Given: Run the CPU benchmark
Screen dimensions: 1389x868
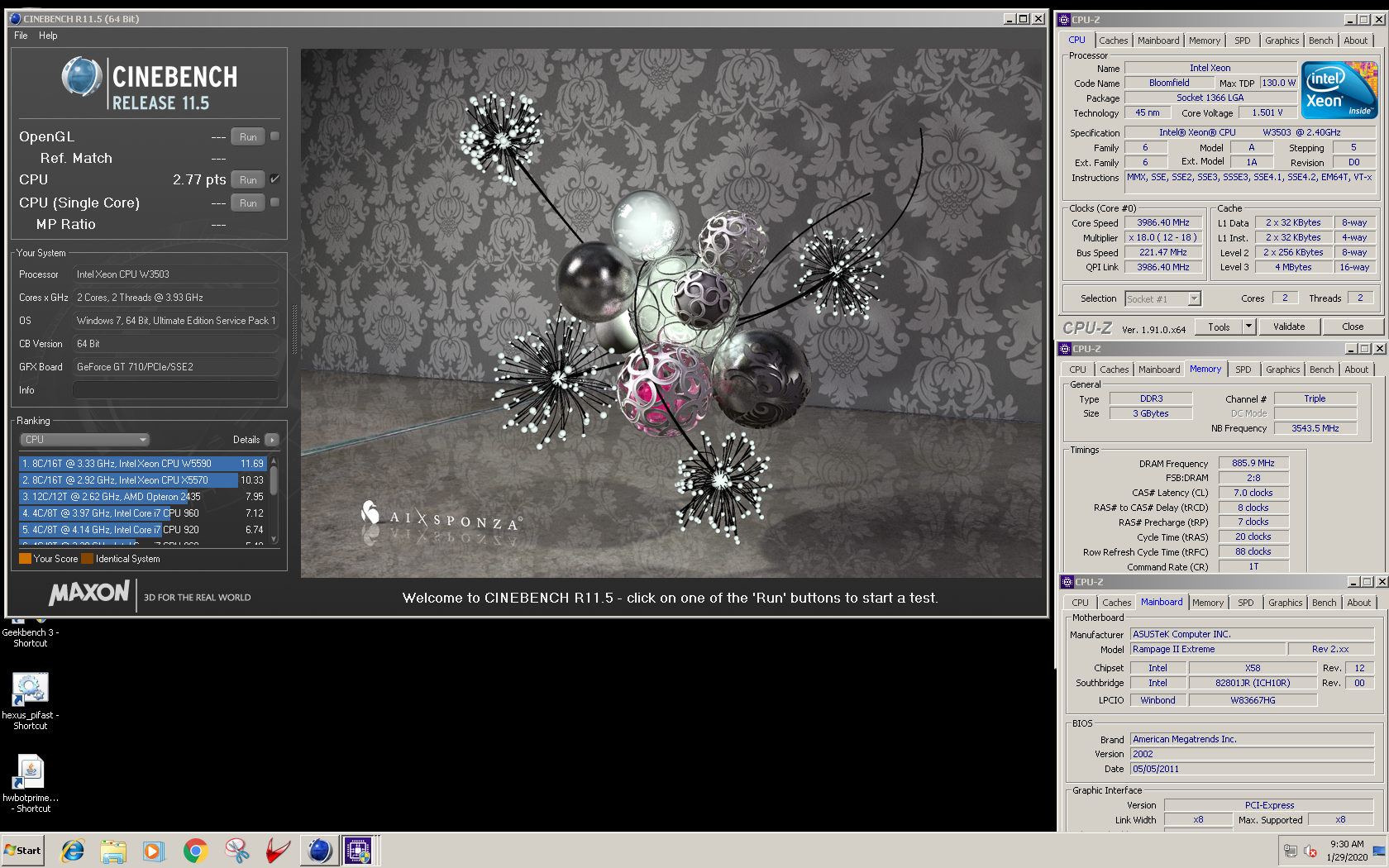Looking at the screenshot, I should pos(248,179).
